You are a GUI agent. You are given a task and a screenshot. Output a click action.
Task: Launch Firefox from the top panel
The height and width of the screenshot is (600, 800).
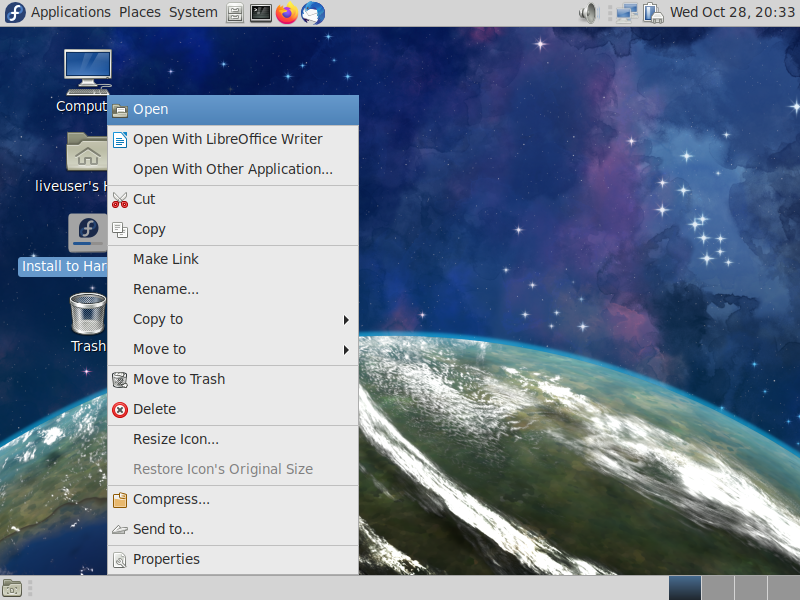[287, 13]
